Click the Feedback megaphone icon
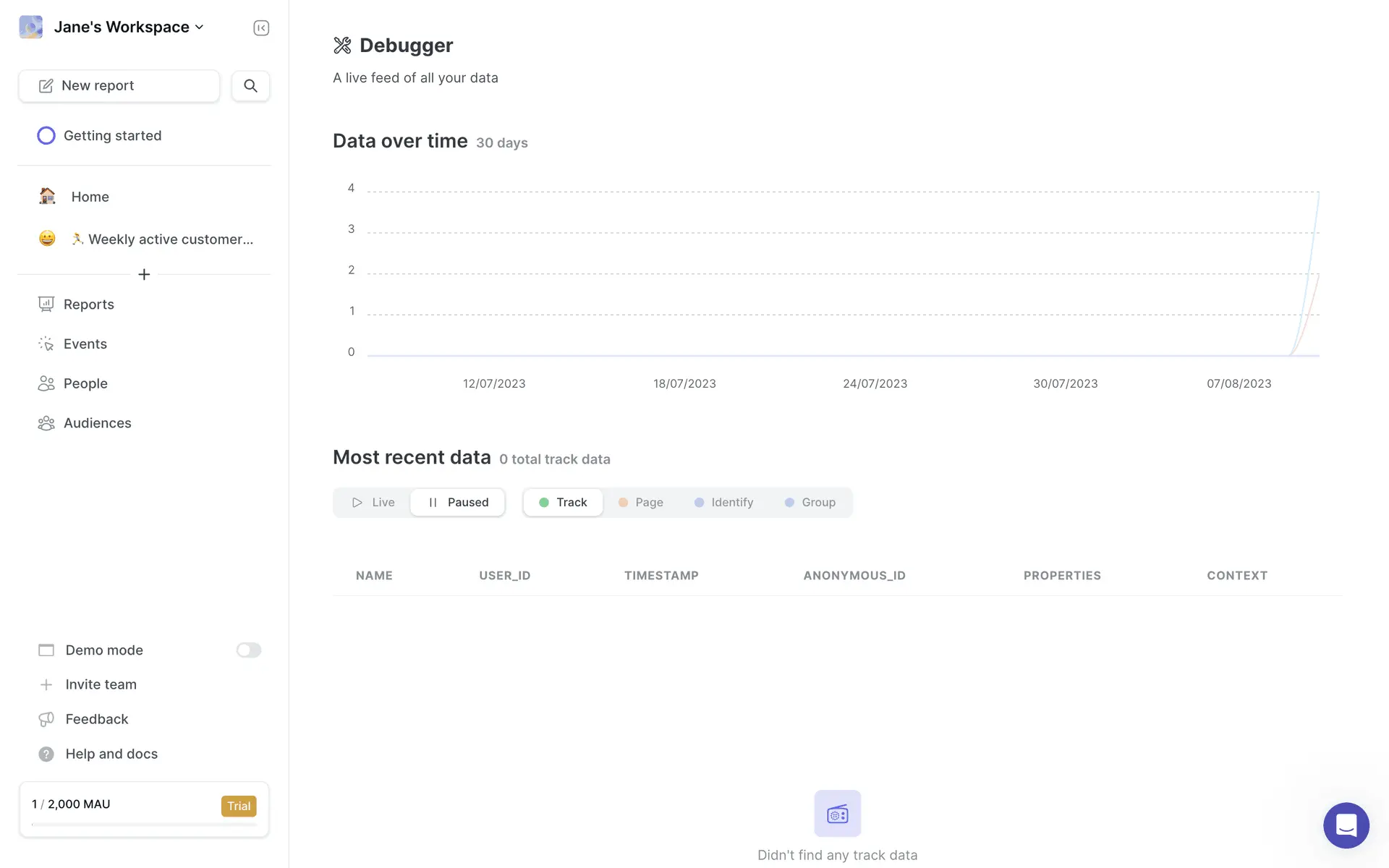 (x=46, y=719)
